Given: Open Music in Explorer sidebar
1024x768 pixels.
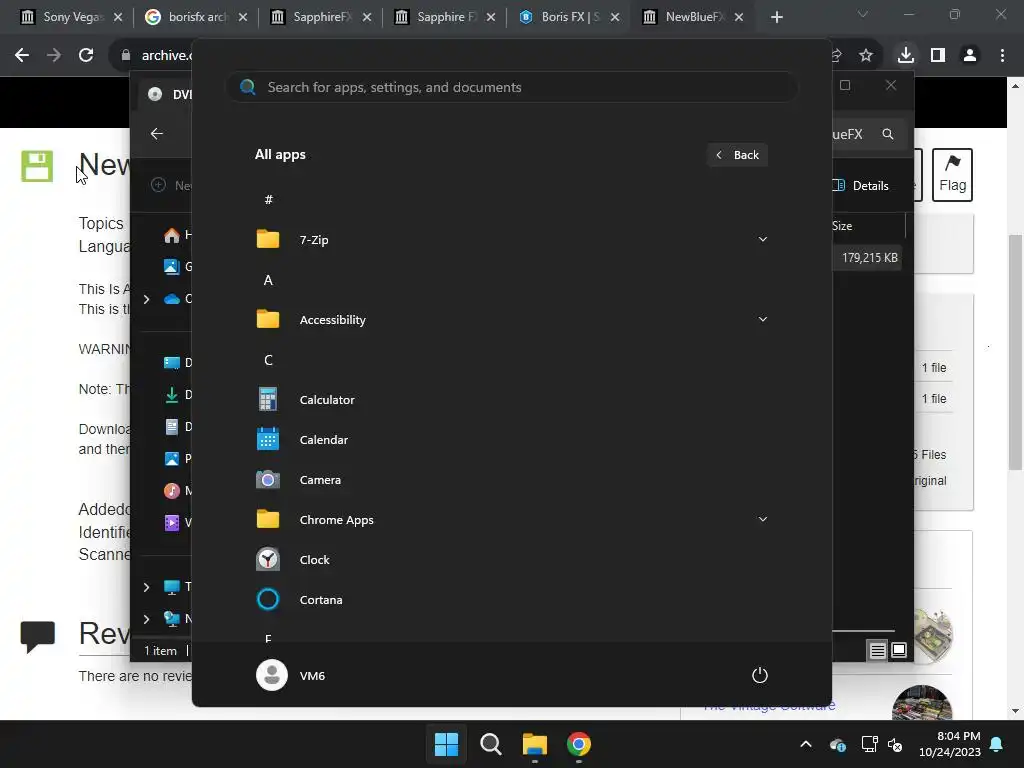Looking at the screenshot, I should (176, 490).
